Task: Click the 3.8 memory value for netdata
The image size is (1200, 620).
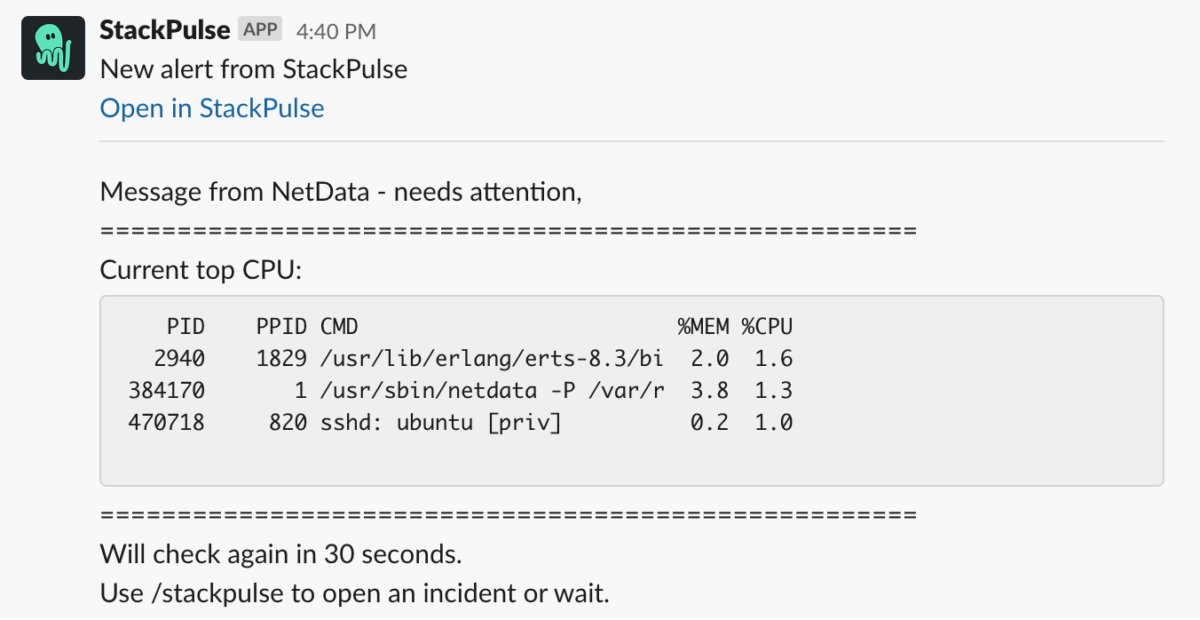Action: point(709,390)
